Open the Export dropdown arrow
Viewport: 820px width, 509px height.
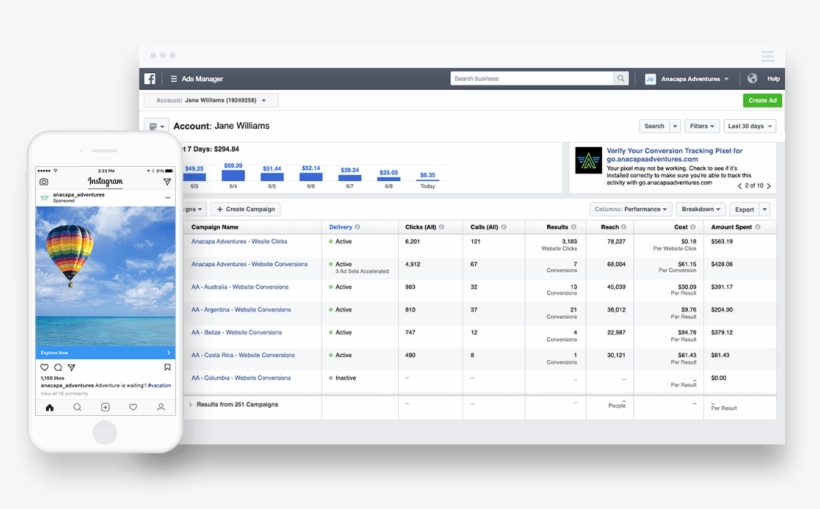tap(765, 209)
